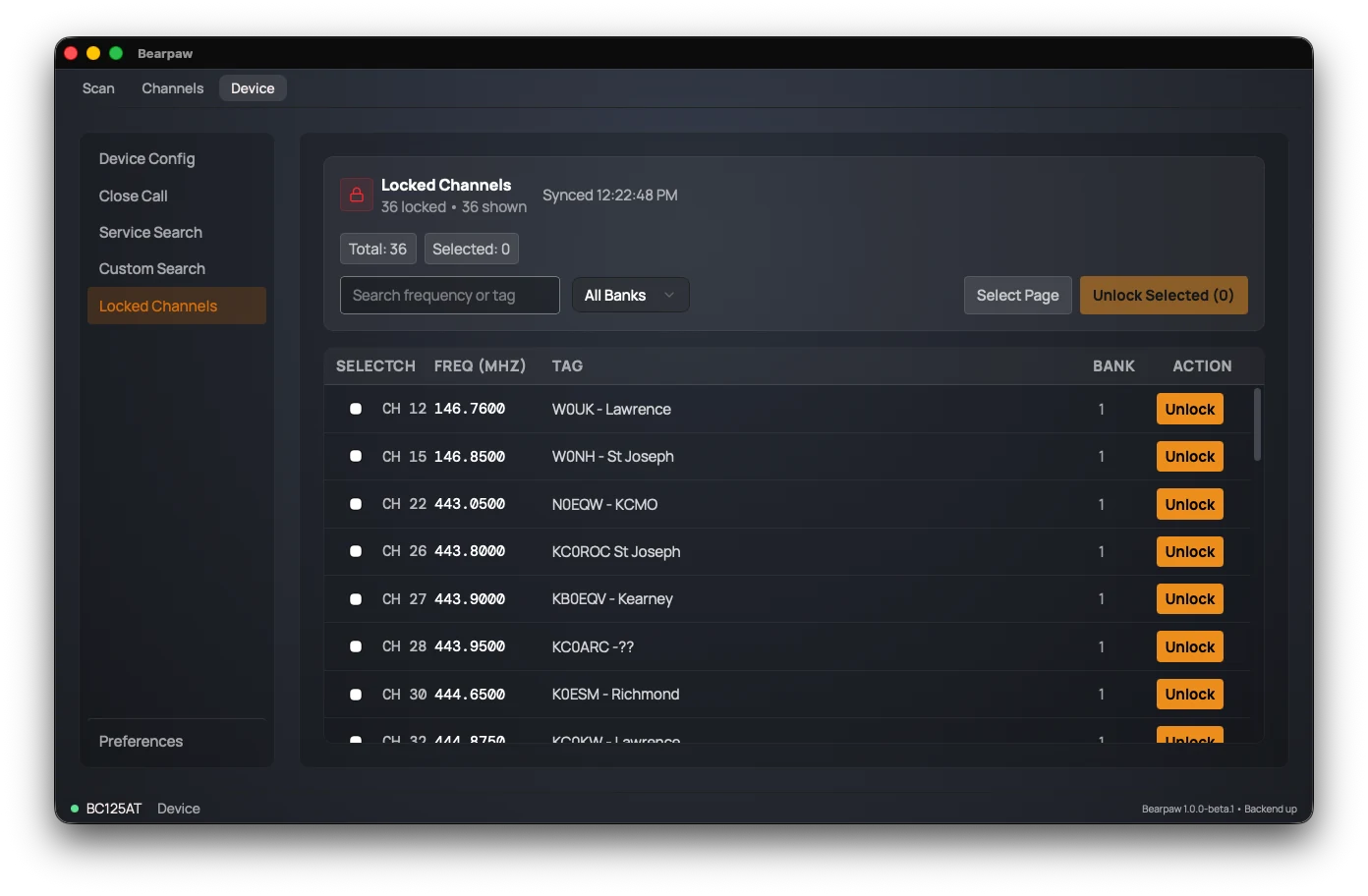Screen dimensions: 1368x896
Task: Click the Locked Channels panel title
Action: (x=446, y=185)
